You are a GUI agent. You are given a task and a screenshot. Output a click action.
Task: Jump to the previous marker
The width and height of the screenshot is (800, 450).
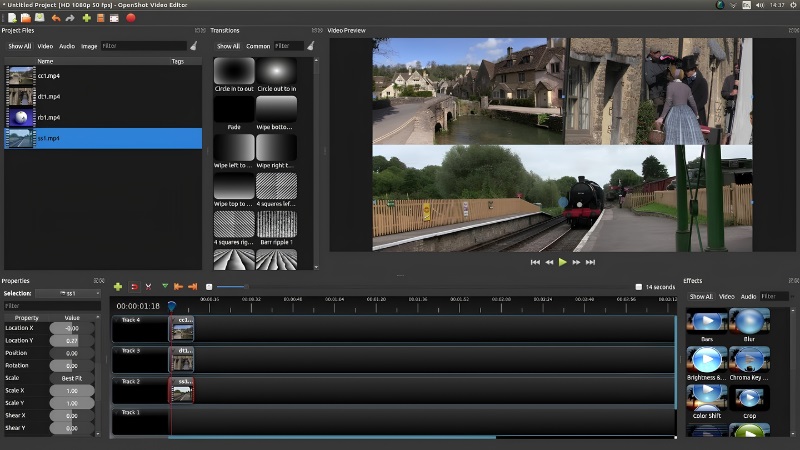pyautogui.click(x=178, y=287)
